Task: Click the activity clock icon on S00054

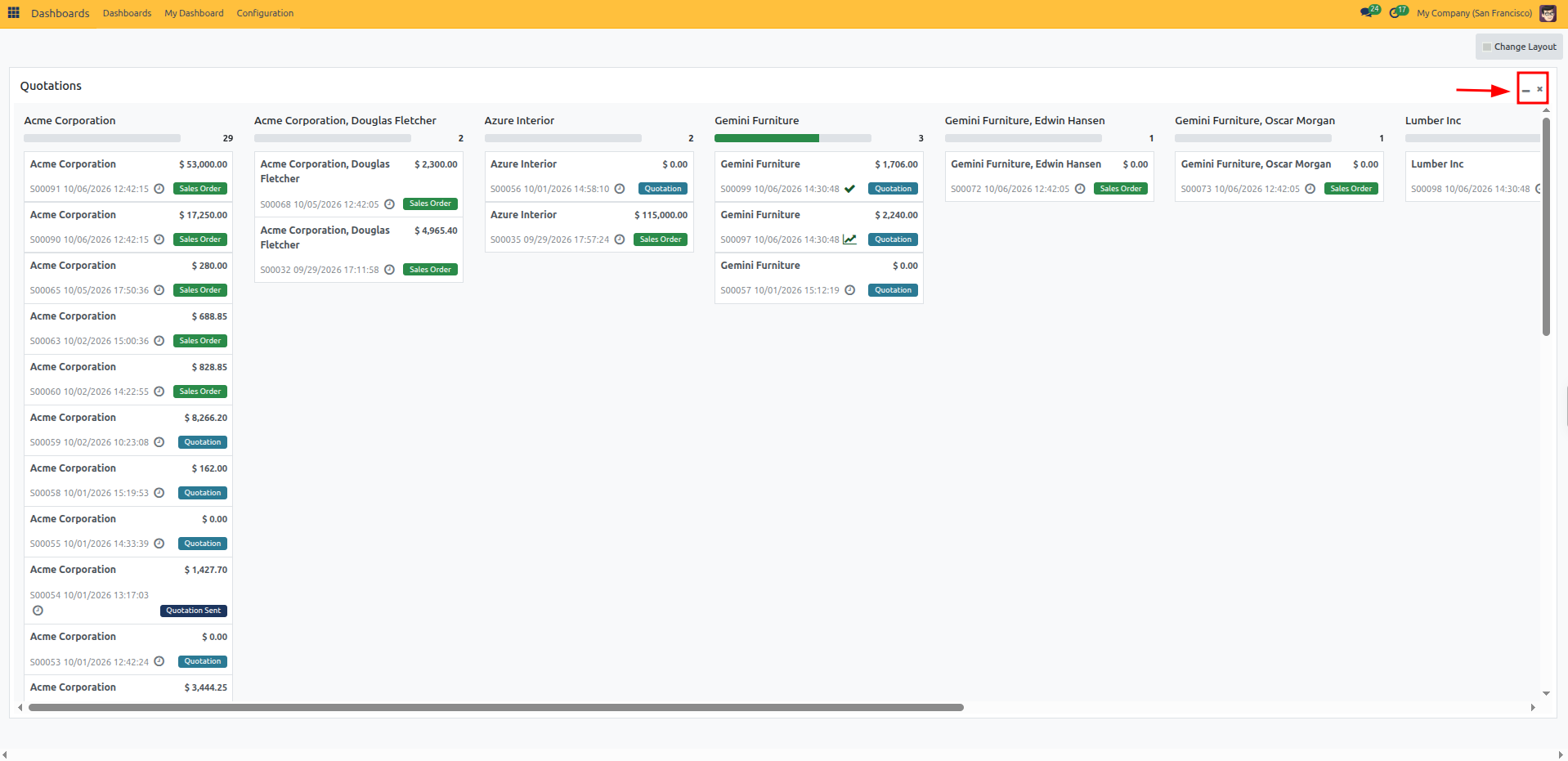Action: [x=38, y=611]
